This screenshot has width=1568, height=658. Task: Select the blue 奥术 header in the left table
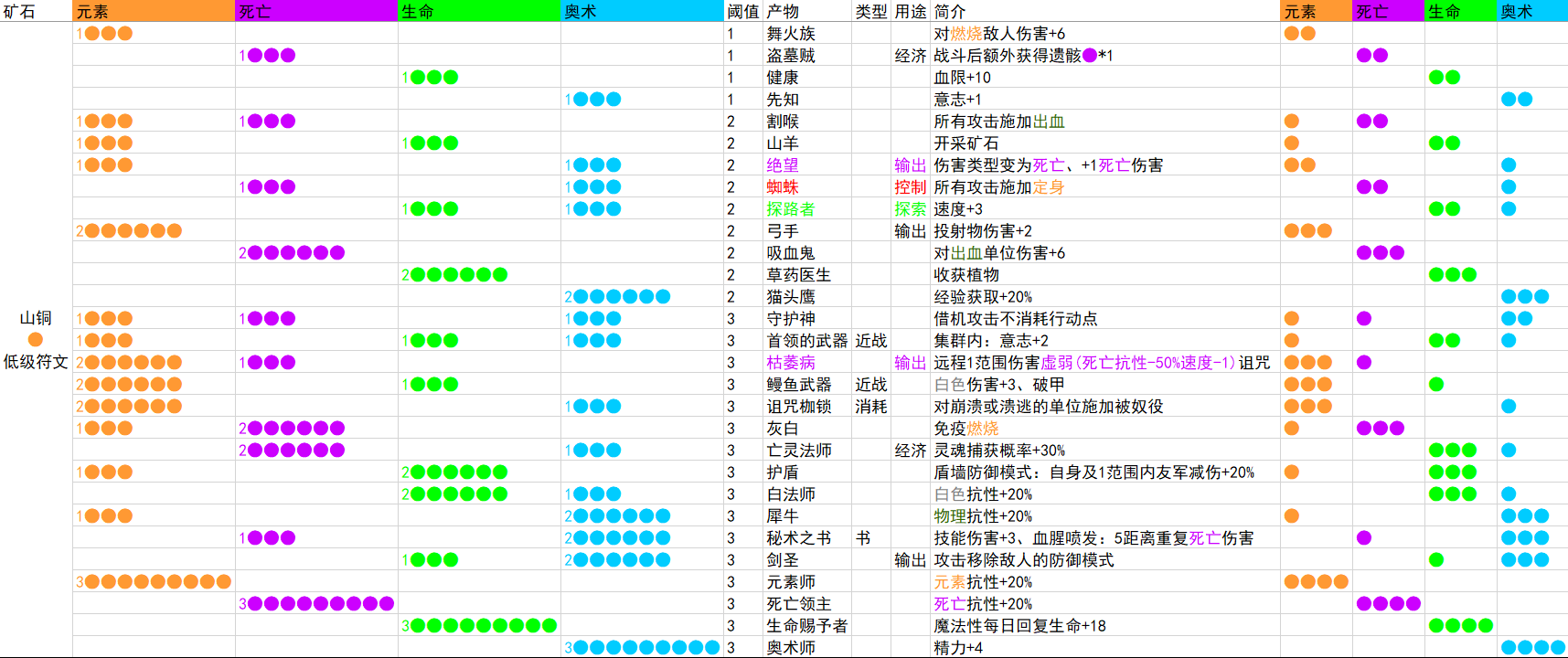[x=642, y=11]
